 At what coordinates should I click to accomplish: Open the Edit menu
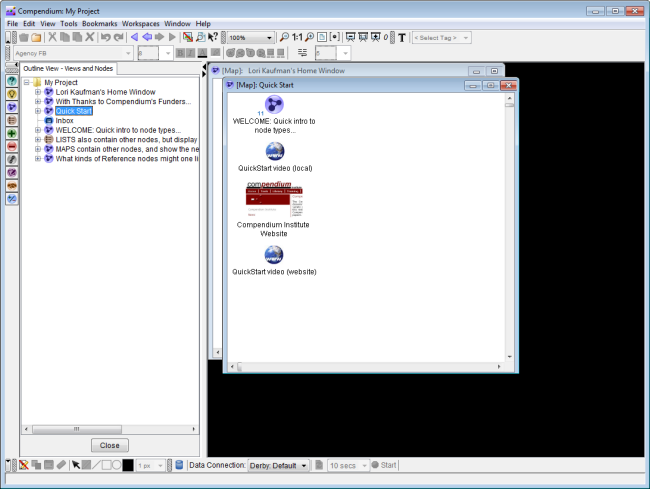29,24
